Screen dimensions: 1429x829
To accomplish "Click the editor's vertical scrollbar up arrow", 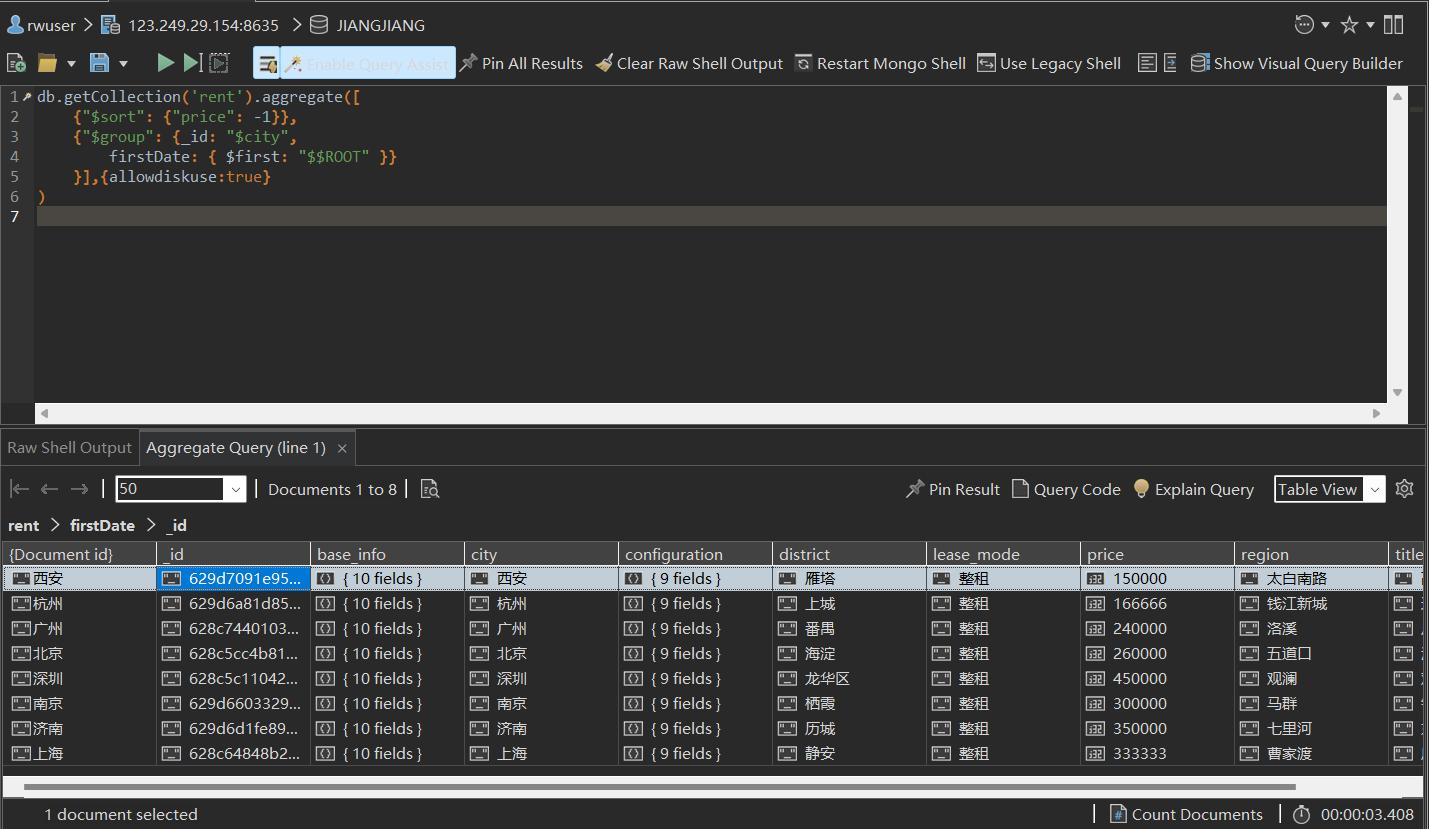I will [1397, 96].
